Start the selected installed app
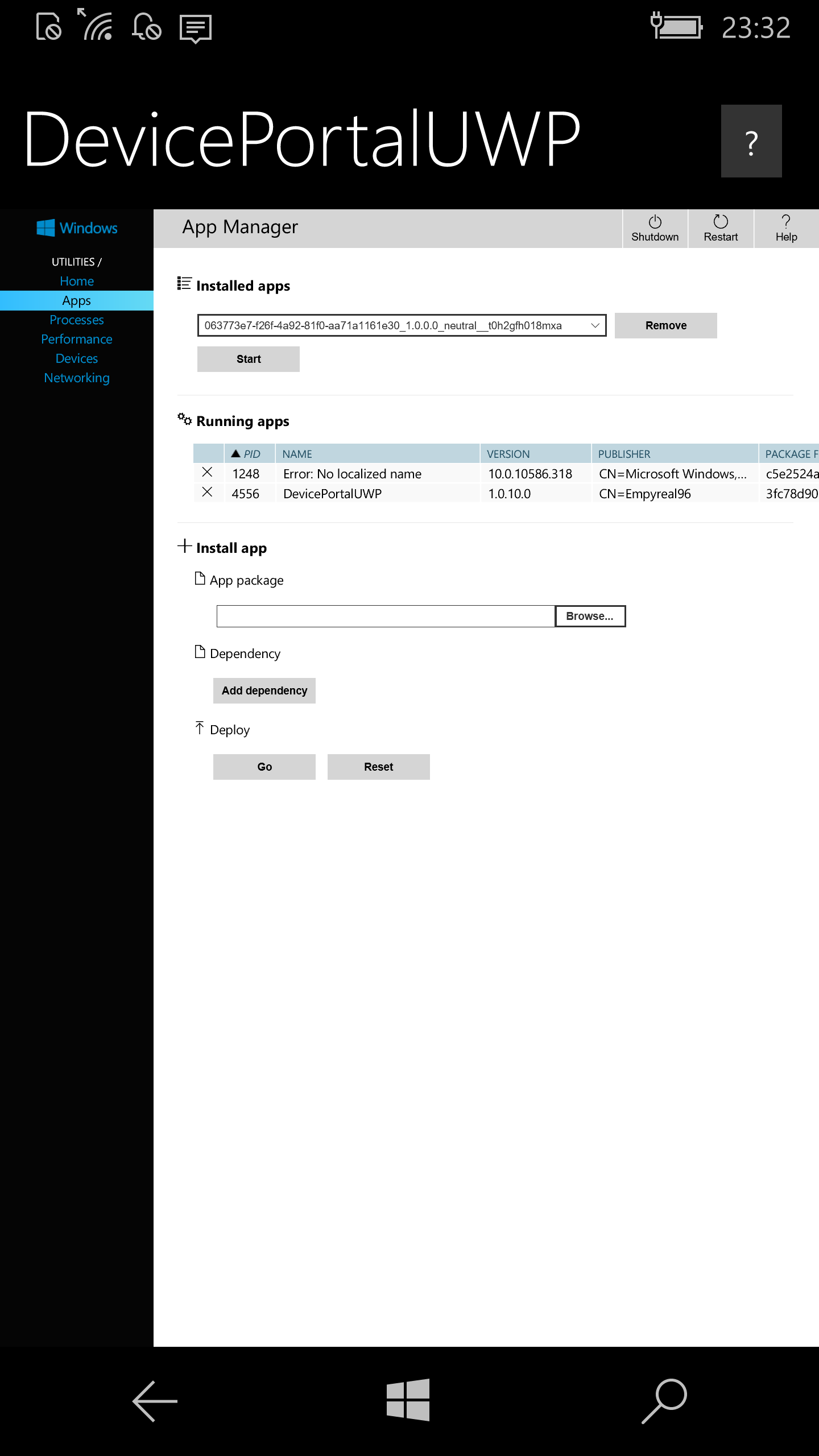Image resolution: width=819 pixels, height=1456 pixels. (249, 359)
